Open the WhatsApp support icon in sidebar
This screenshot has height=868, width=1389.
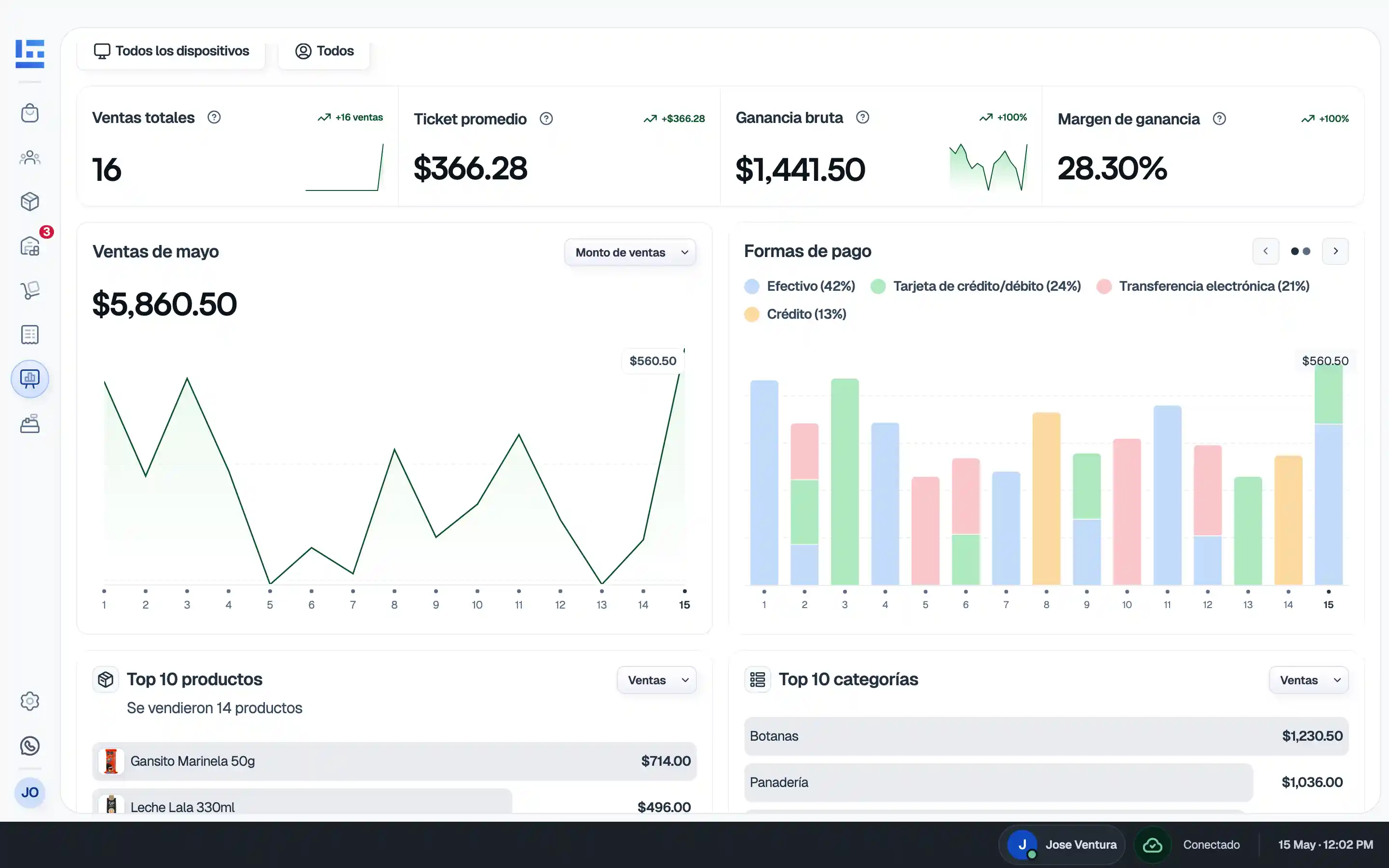click(30, 746)
